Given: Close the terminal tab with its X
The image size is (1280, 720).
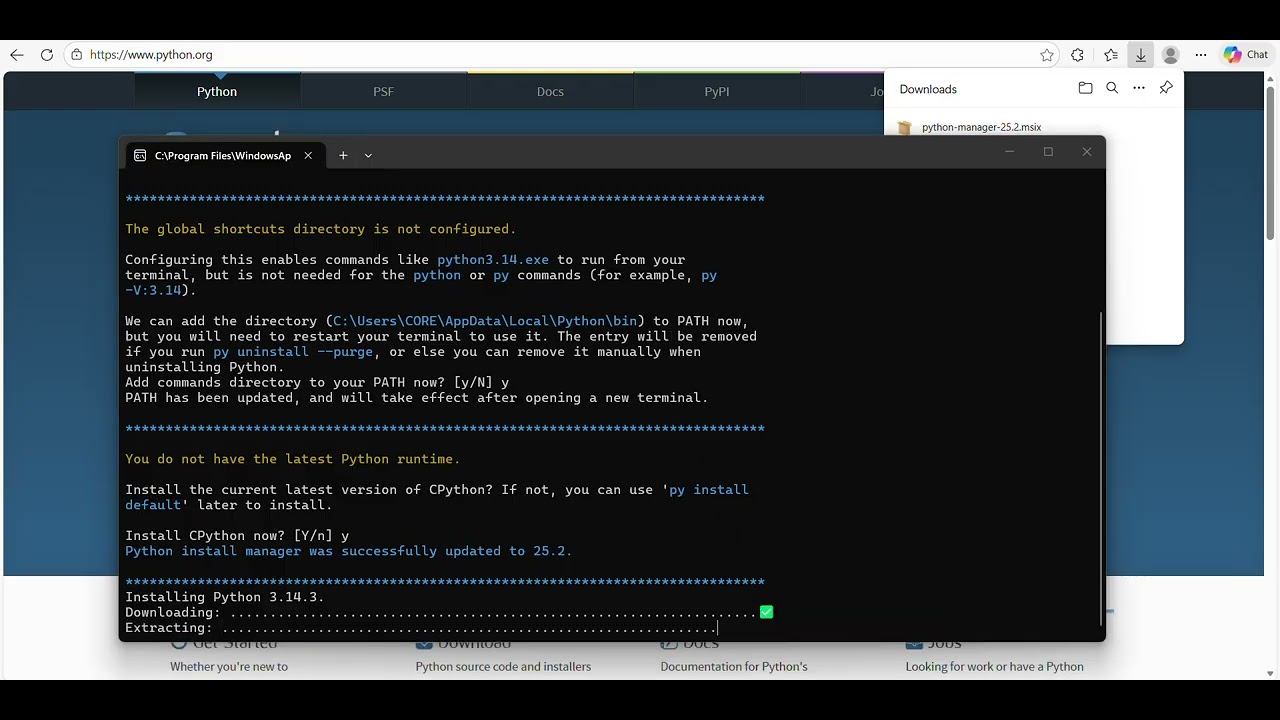Looking at the screenshot, I should point(308,156).
